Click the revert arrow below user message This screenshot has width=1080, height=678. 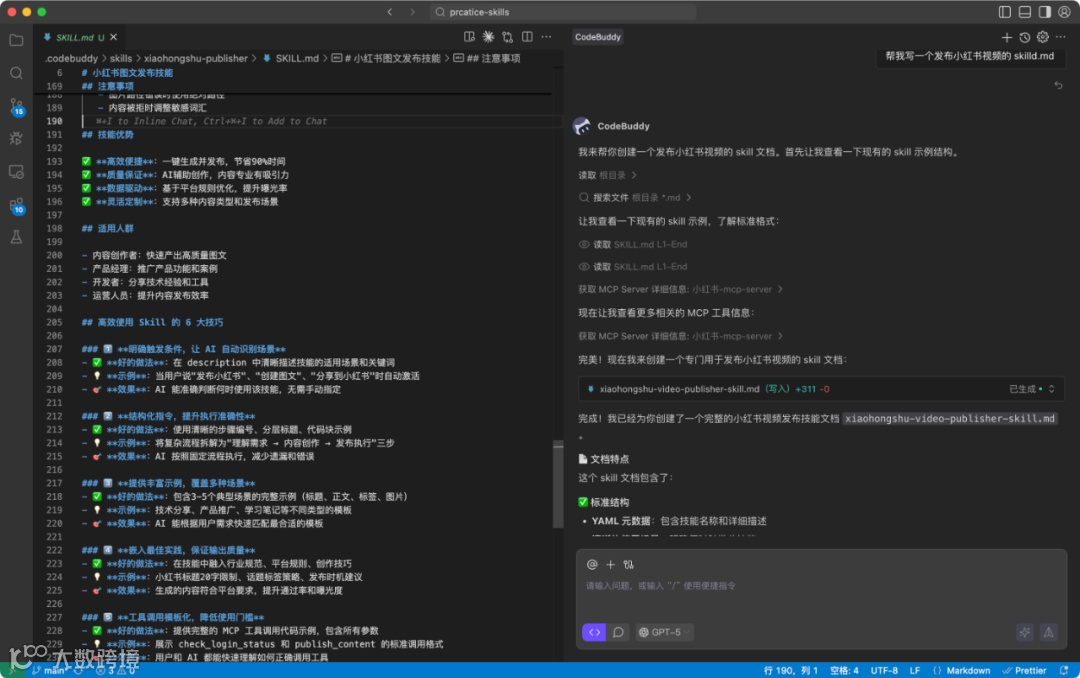click(x=1059, y=85)
